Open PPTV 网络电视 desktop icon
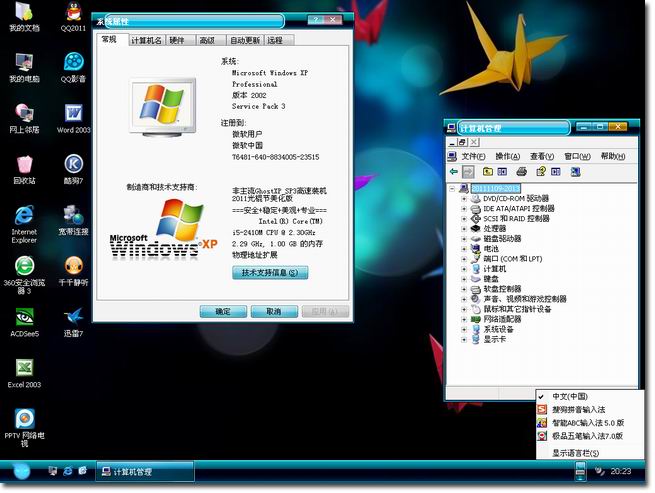The image size is (655, 493). click(24, 428)
